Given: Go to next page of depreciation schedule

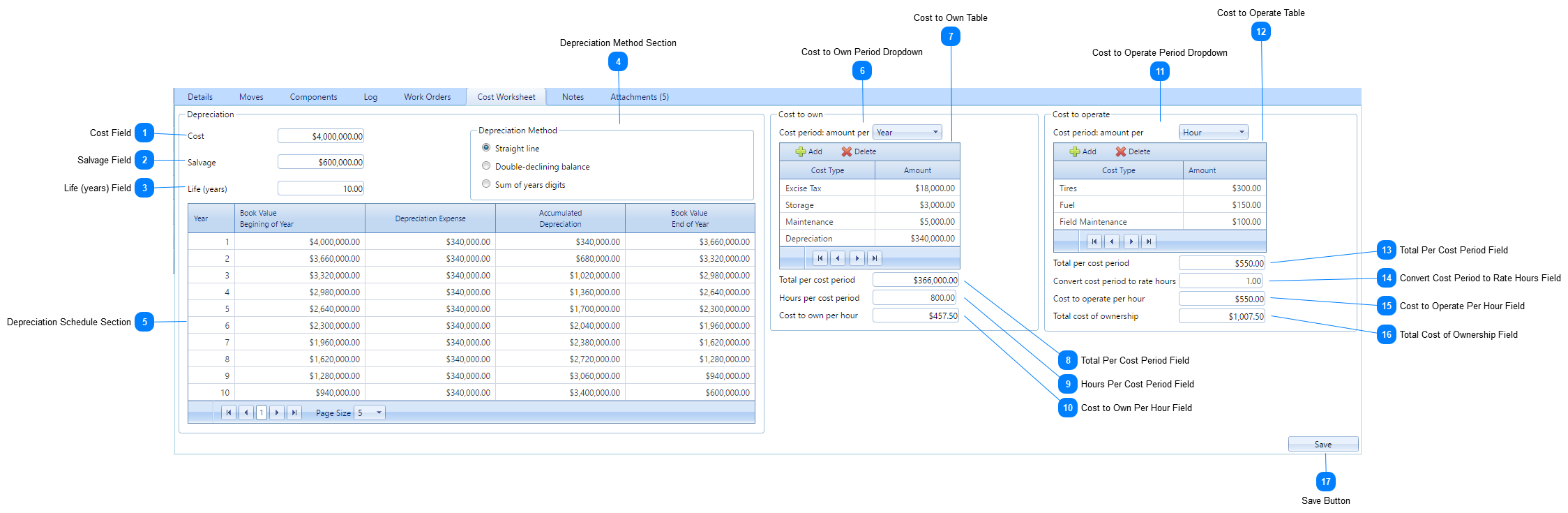Looking at the screenshot, I should coord(277,412).
